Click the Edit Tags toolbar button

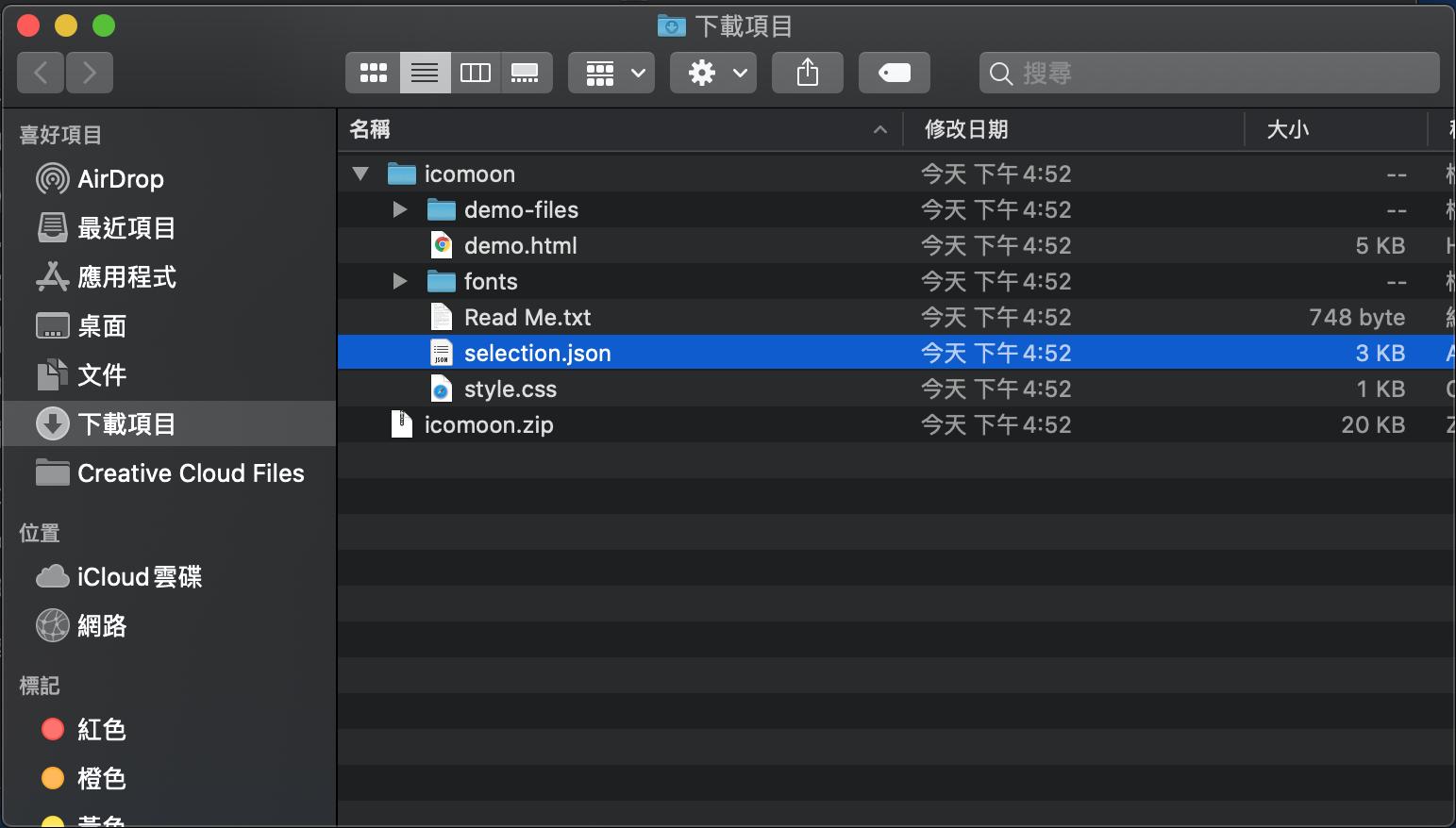(895, 73)
